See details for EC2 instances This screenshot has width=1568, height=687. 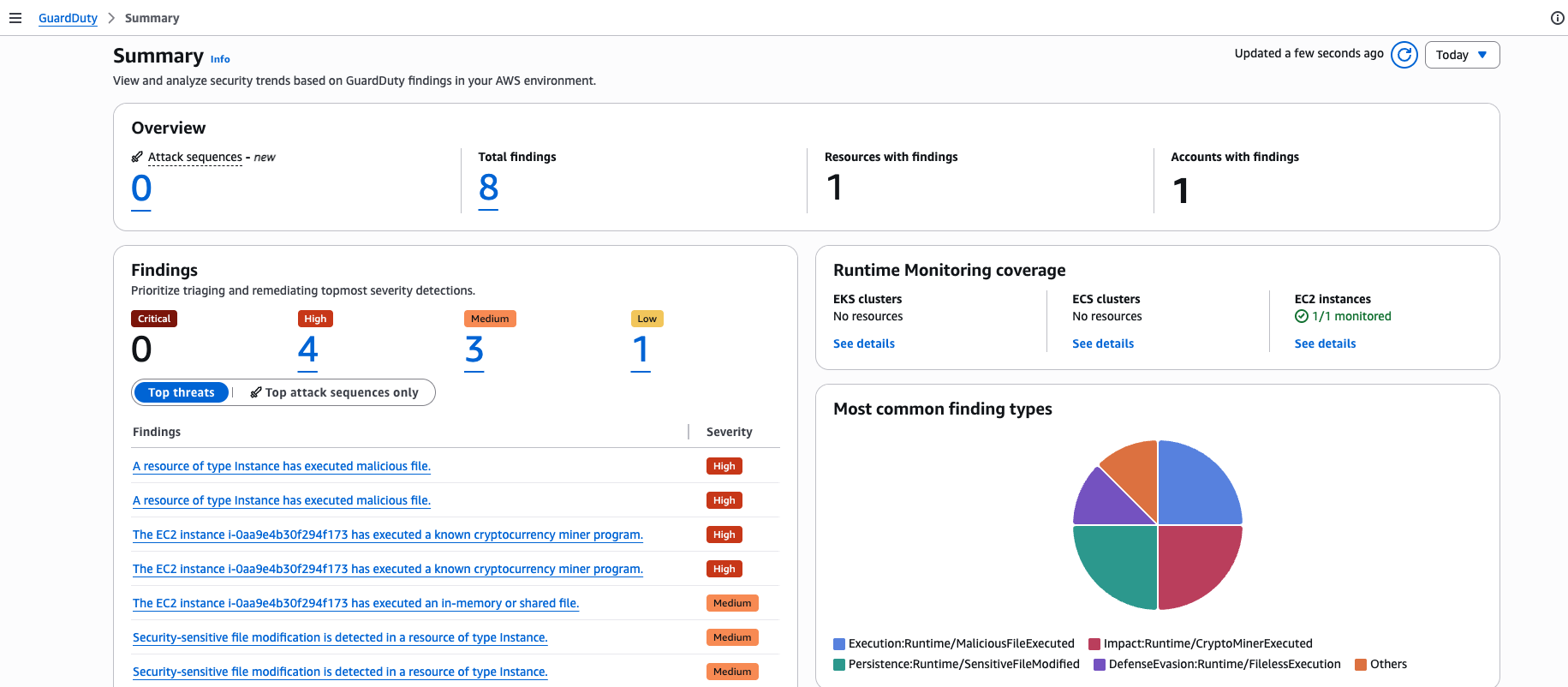coord(1325,343)
